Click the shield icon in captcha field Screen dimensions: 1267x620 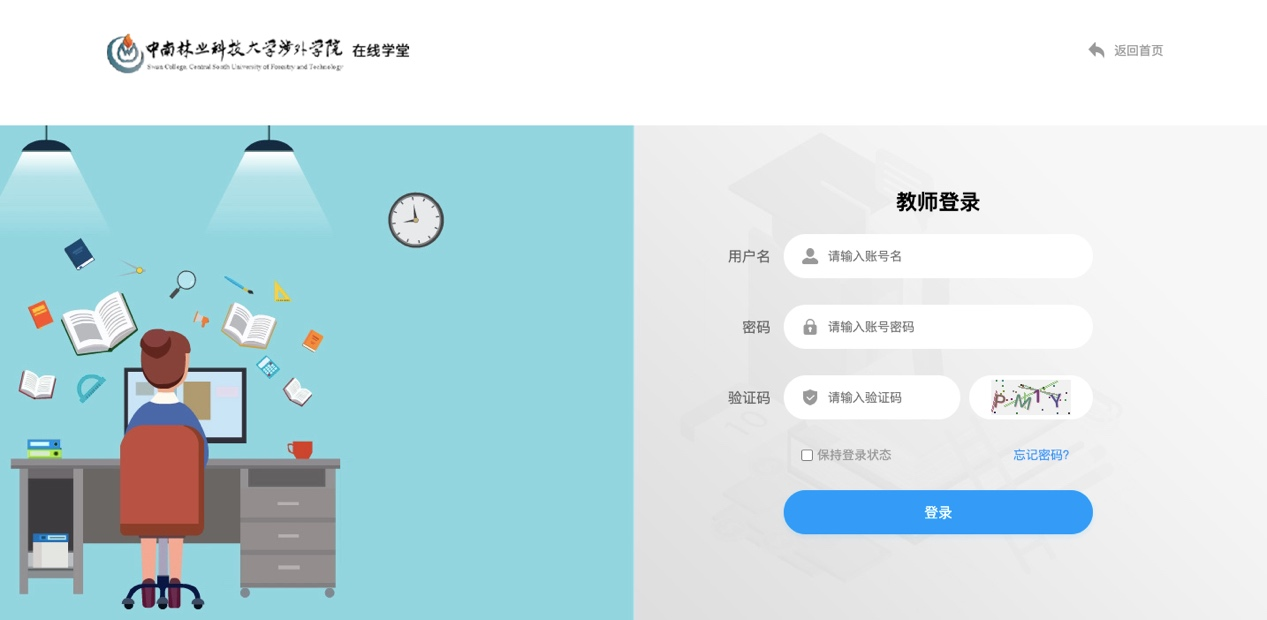(810, 397)
